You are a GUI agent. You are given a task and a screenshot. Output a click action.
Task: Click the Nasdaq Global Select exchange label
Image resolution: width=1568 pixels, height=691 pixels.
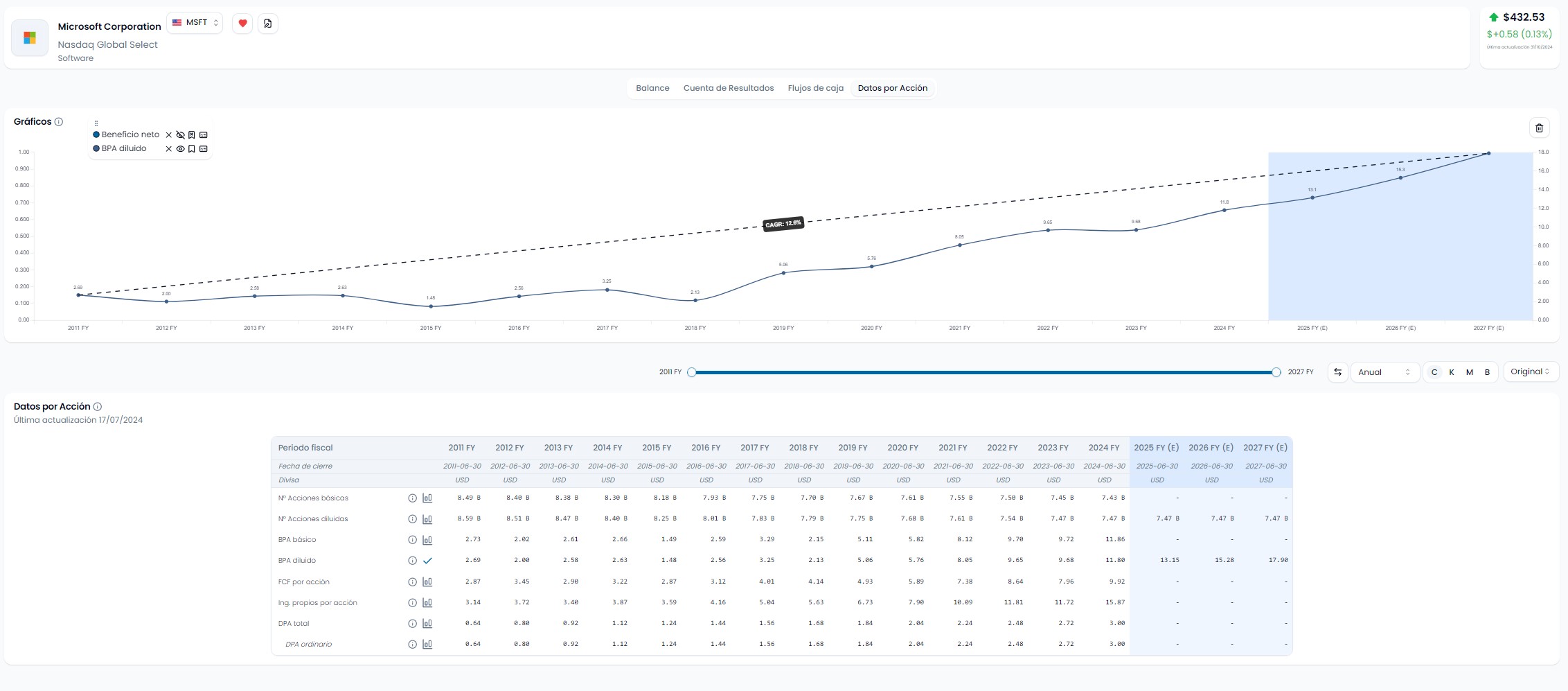click(x=107, y=44)
